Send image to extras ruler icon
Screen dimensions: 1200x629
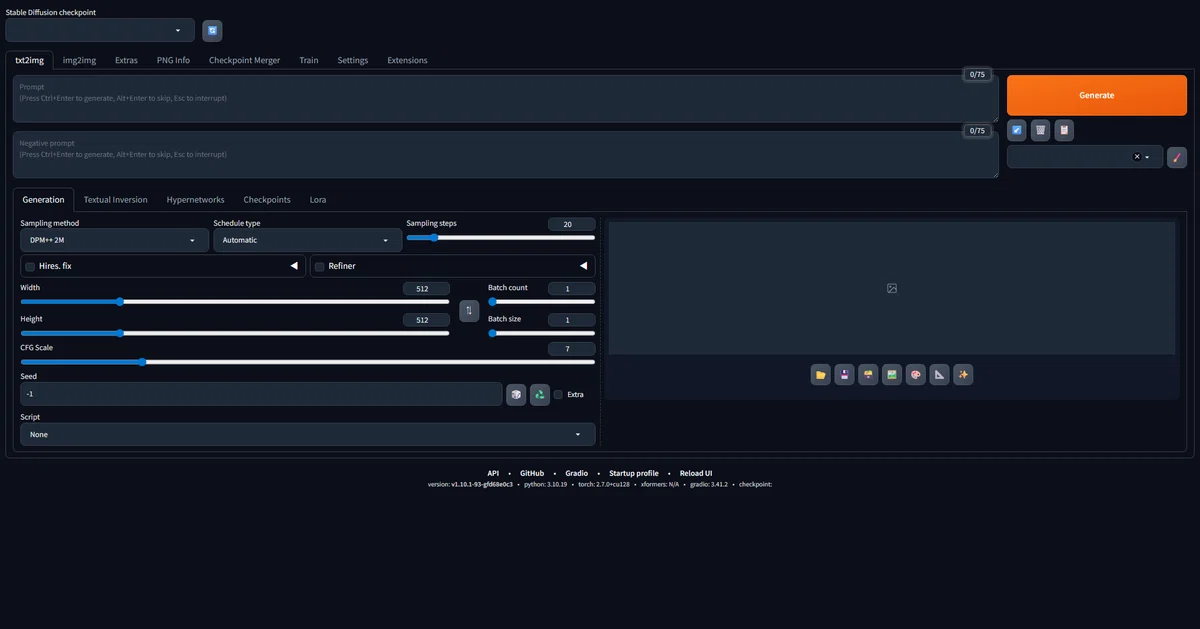[939, 375]
